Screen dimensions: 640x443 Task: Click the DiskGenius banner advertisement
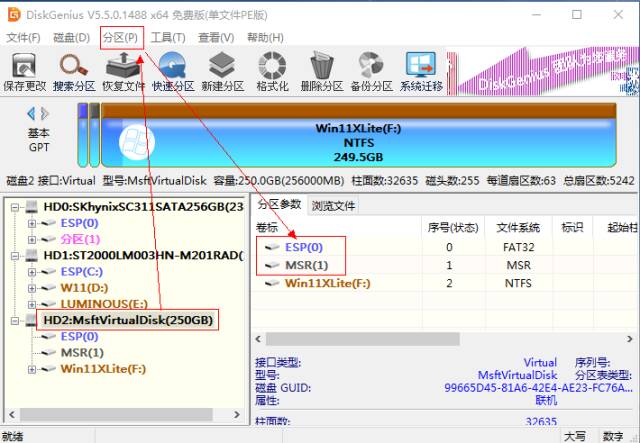(x=543, y=72)
